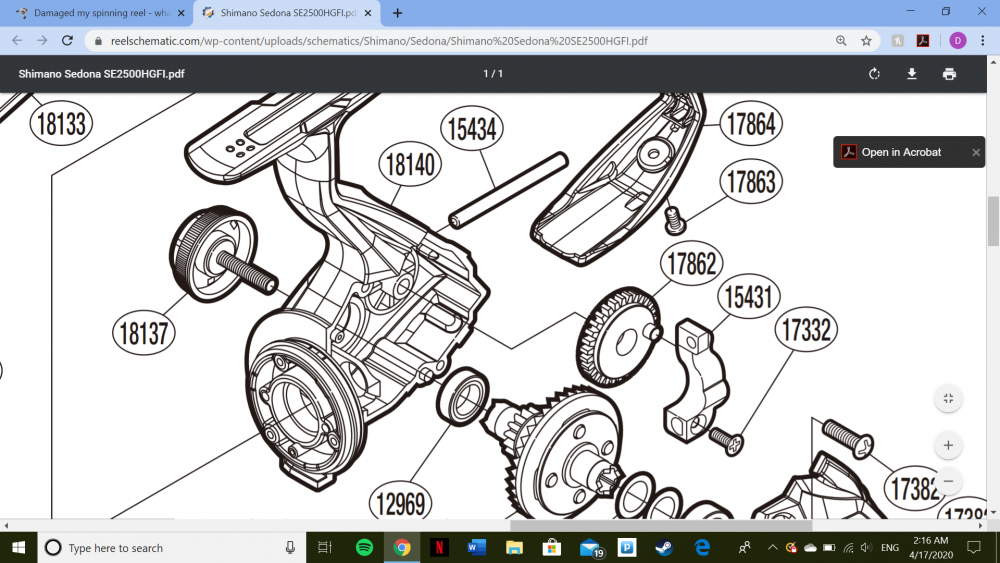Dismiss the Open in Acrobat popup
Image resolution: width=1000 pixels, height=563 pixels.
click(975, 152)
